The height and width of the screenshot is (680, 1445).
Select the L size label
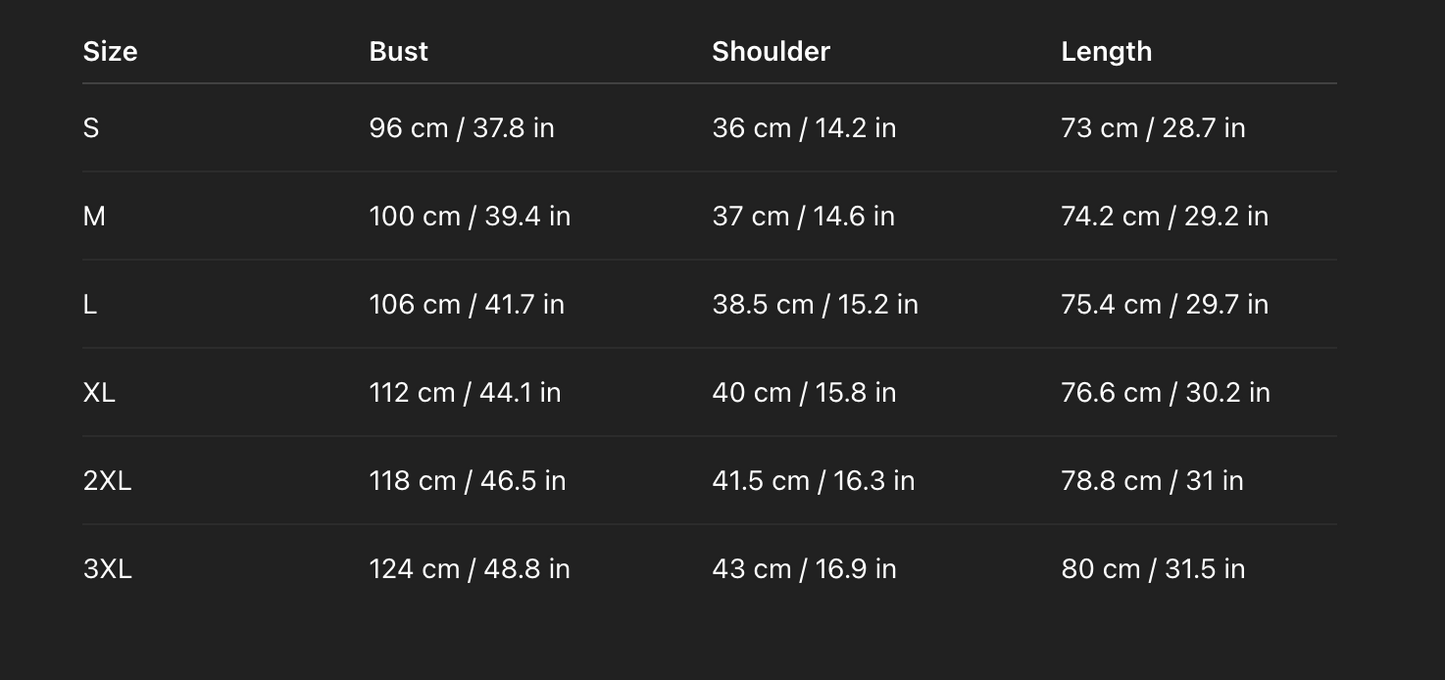coord(90,304)
